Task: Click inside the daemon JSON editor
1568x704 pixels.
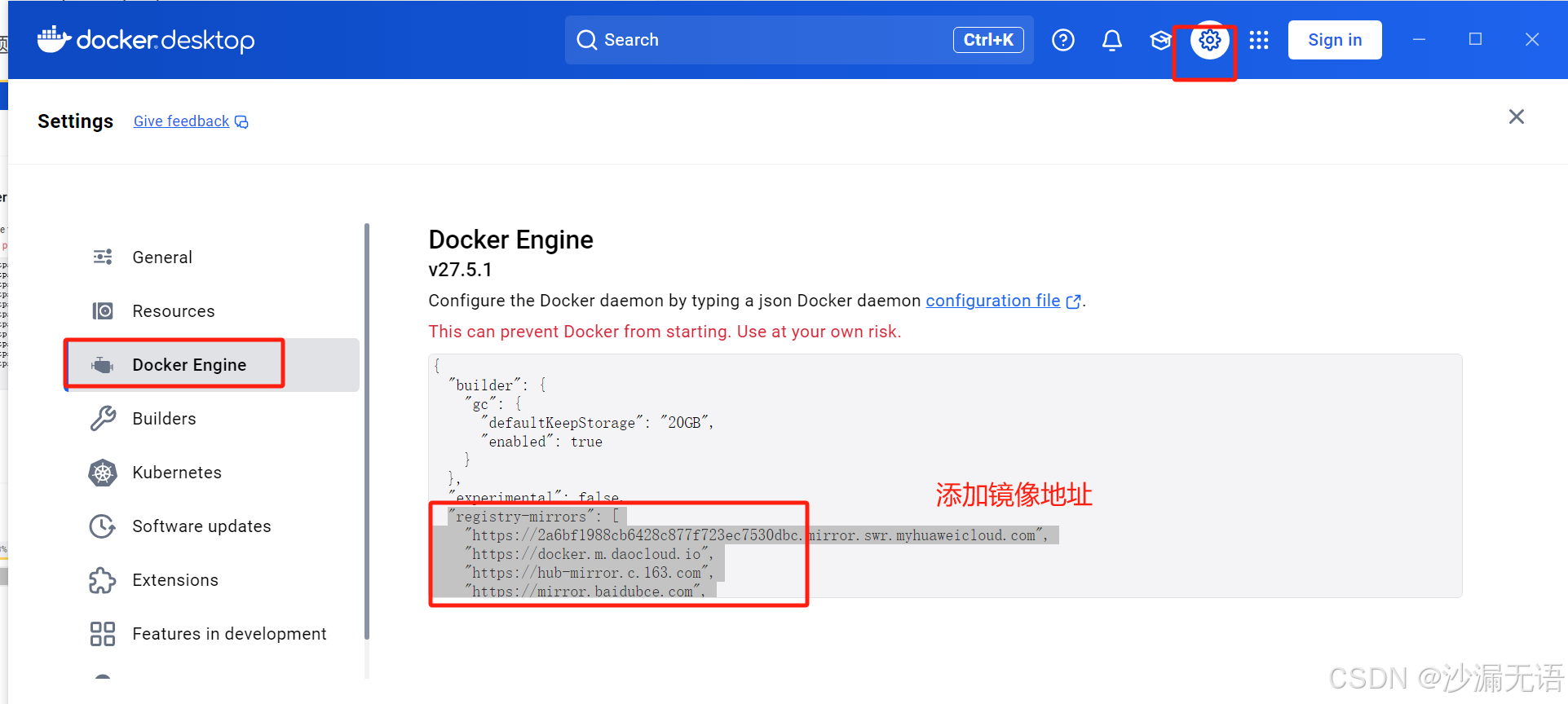Action: pos(945,476)
